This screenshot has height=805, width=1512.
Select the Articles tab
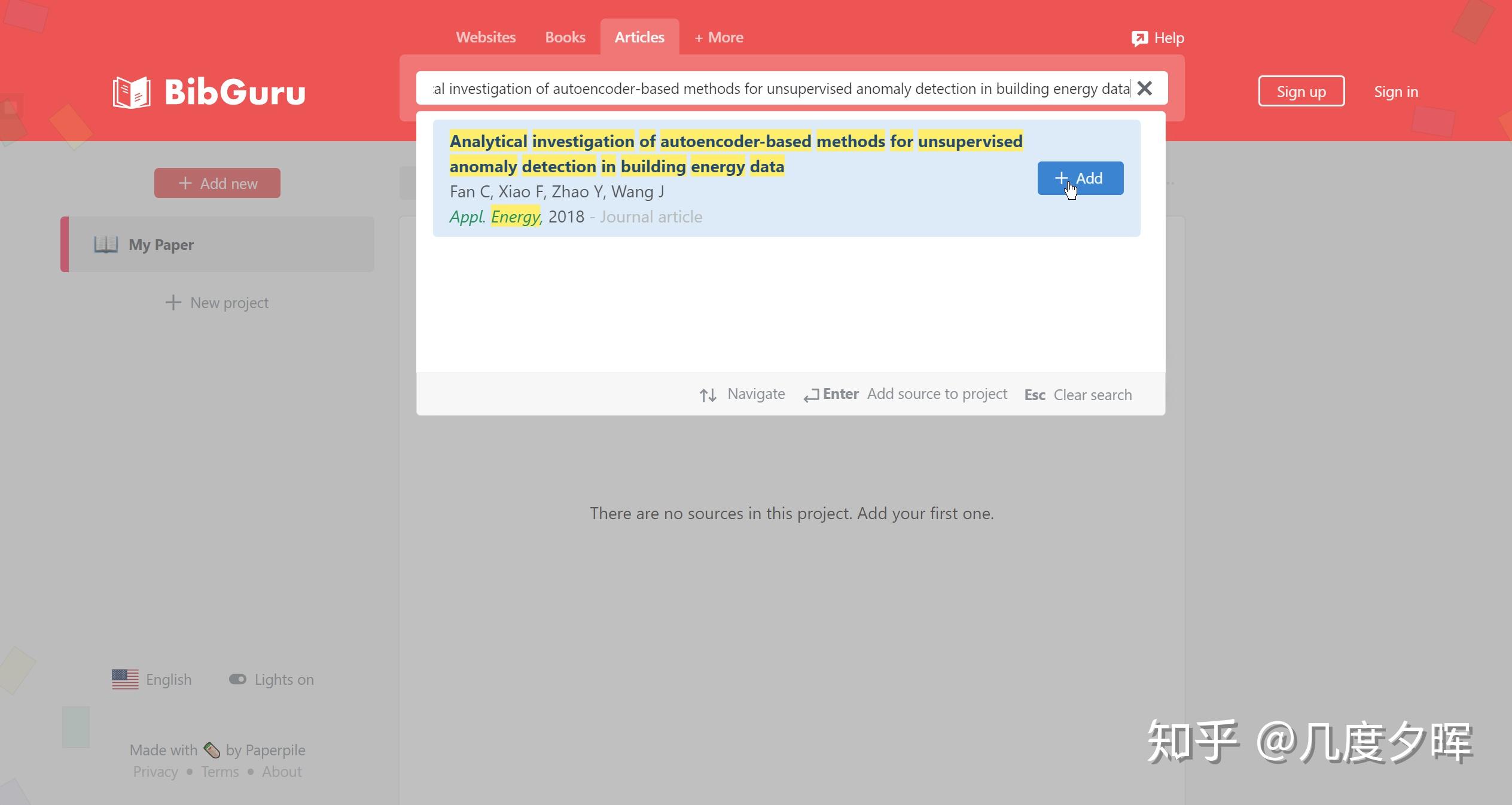(x=639, y=38)
